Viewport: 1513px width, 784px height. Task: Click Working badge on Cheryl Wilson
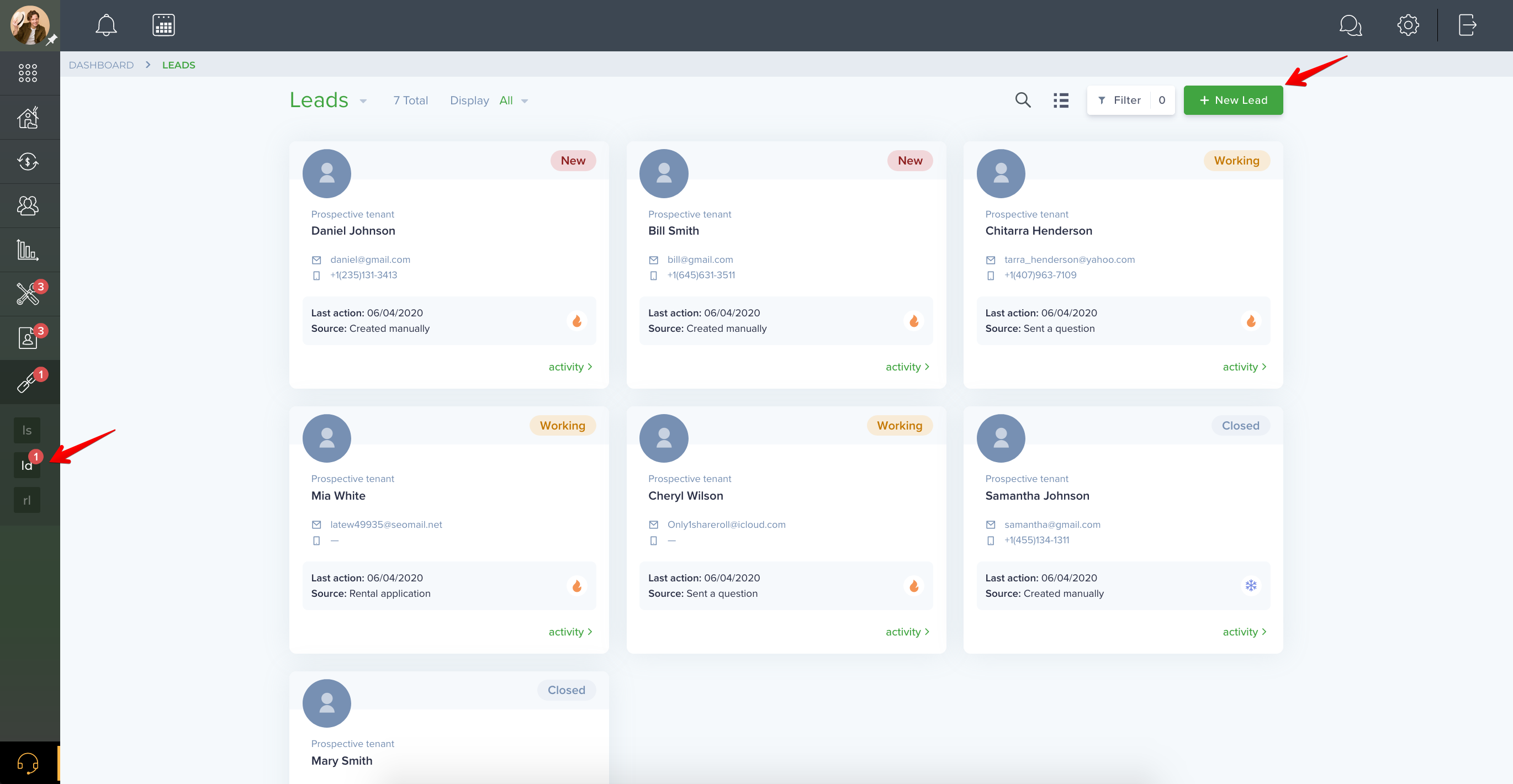click(x=899, y=426)
